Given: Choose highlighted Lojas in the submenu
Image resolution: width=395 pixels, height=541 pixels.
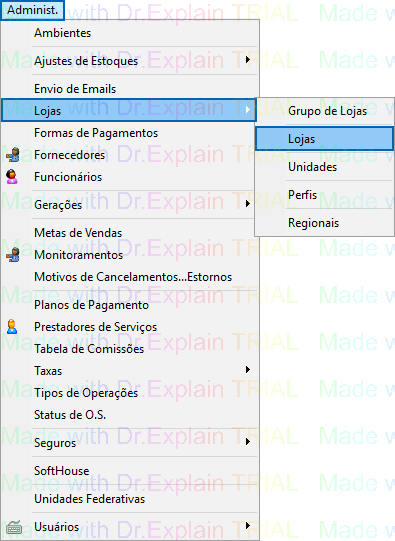Looking at the screenshot, I should pos(324,139).
